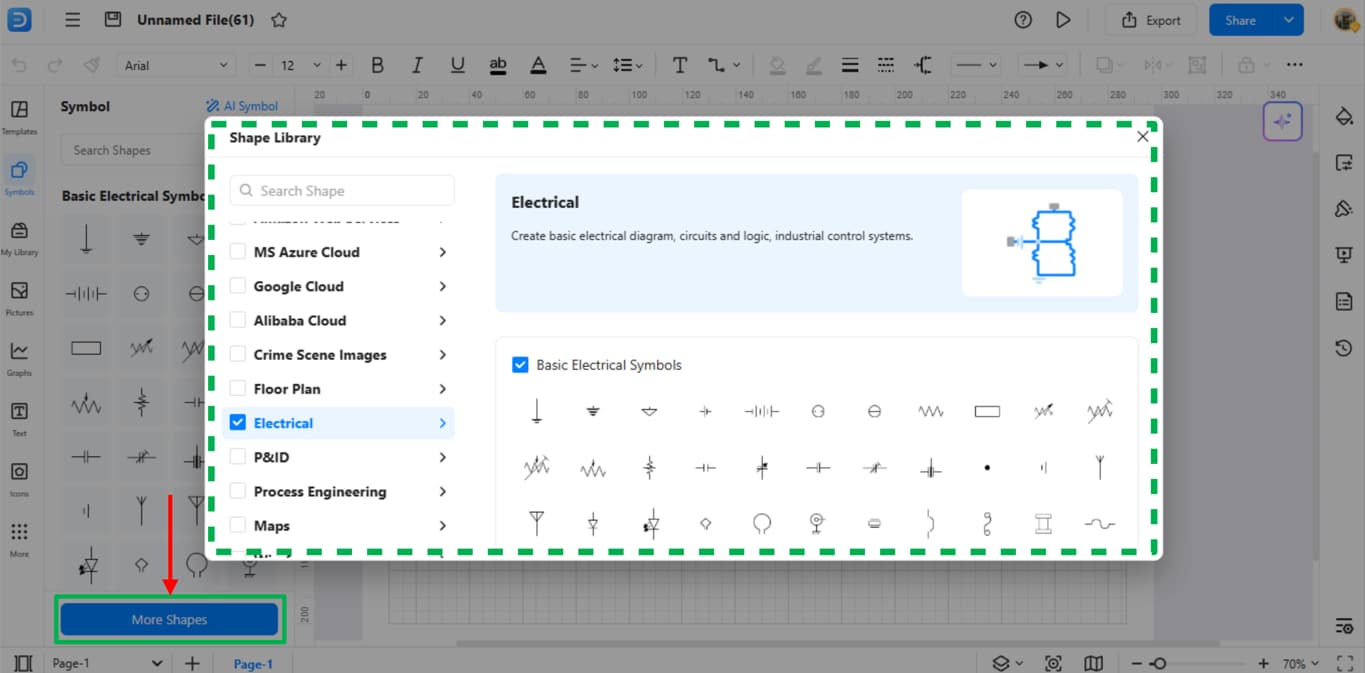Open the Icons sidebar panel
Image resolution: width=1365 pixels, height=673 pixels.
(19, 479)
